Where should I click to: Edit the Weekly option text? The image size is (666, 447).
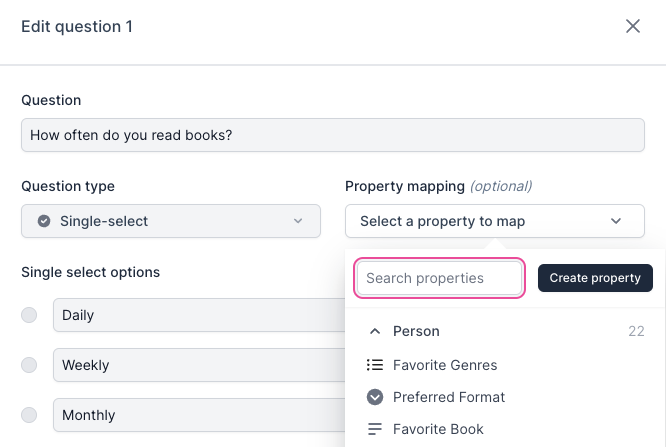click(x=200, y=365)
